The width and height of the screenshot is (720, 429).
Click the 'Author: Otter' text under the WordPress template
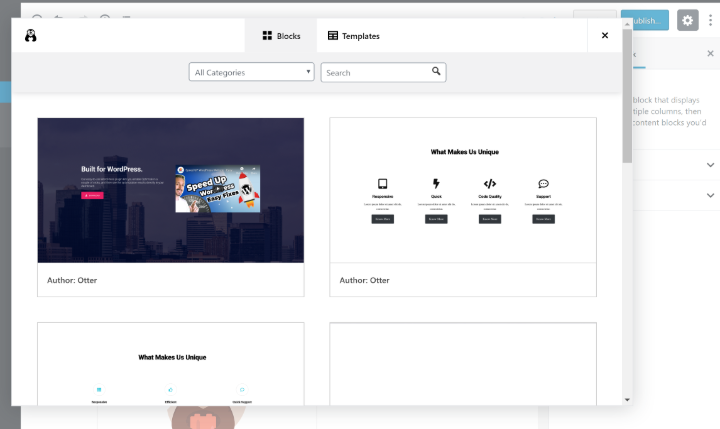coord(72,280)
